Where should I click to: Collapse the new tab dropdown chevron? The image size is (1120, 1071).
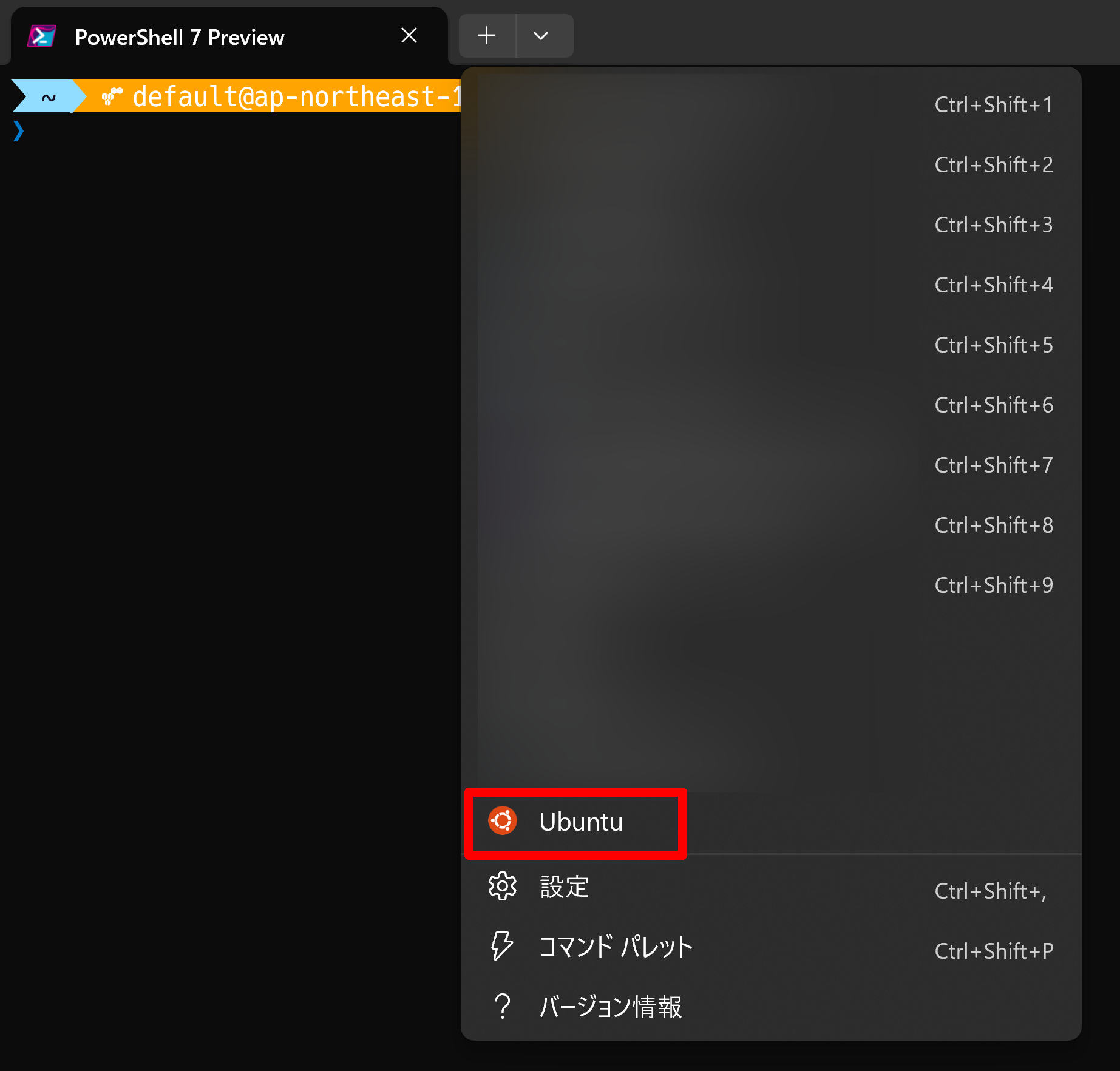tap(541, 36)
